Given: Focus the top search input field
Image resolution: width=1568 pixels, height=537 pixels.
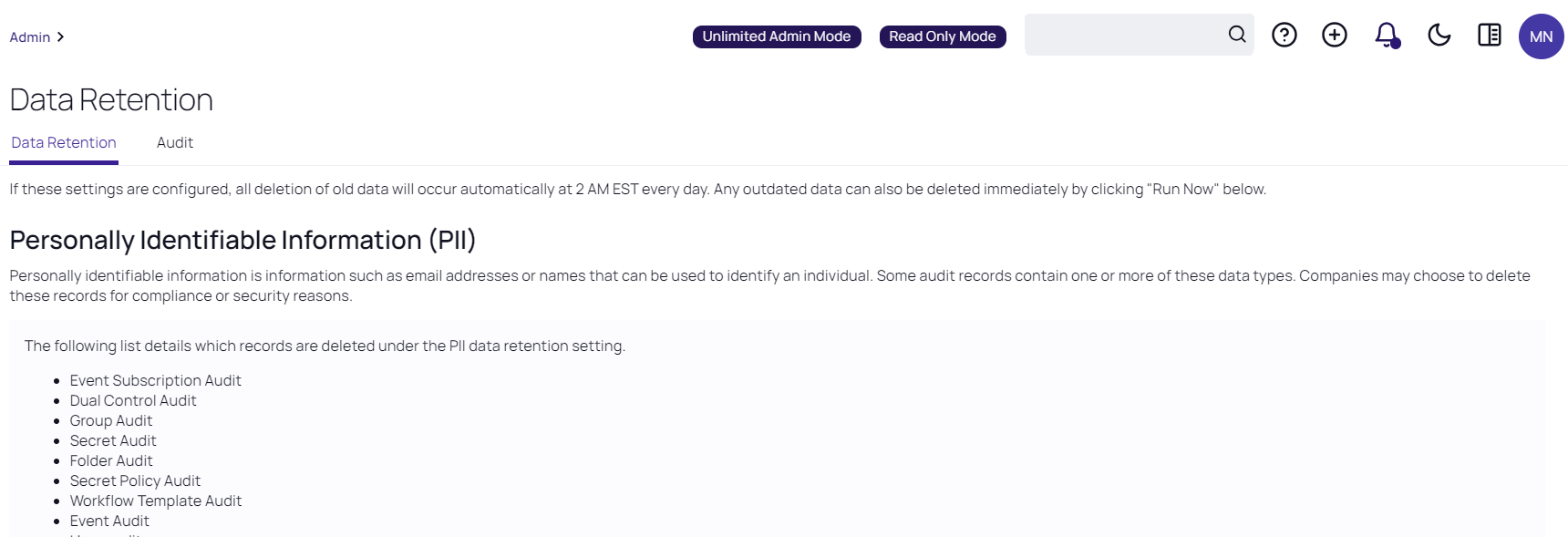Looking at the screenshot, I should (x=1126, y=35).
